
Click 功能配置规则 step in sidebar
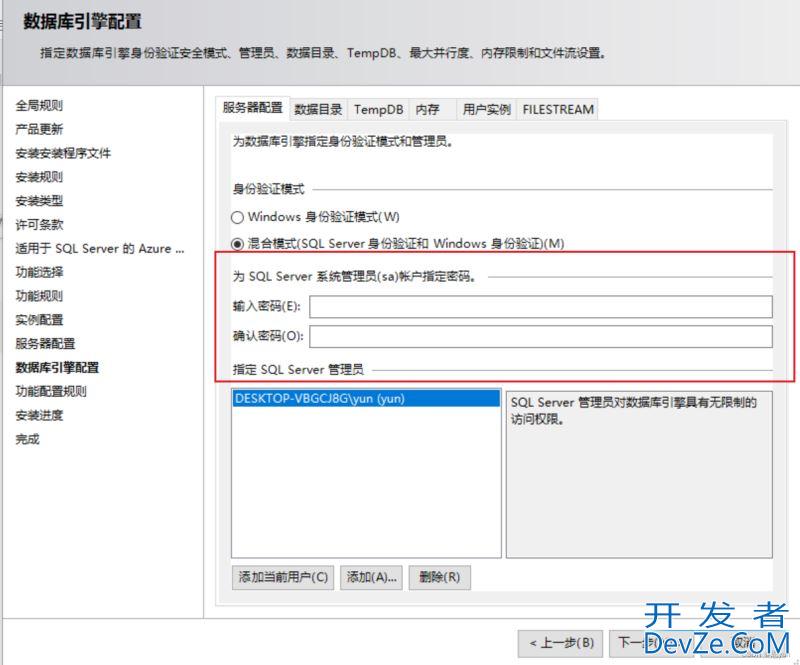[51, 391]
